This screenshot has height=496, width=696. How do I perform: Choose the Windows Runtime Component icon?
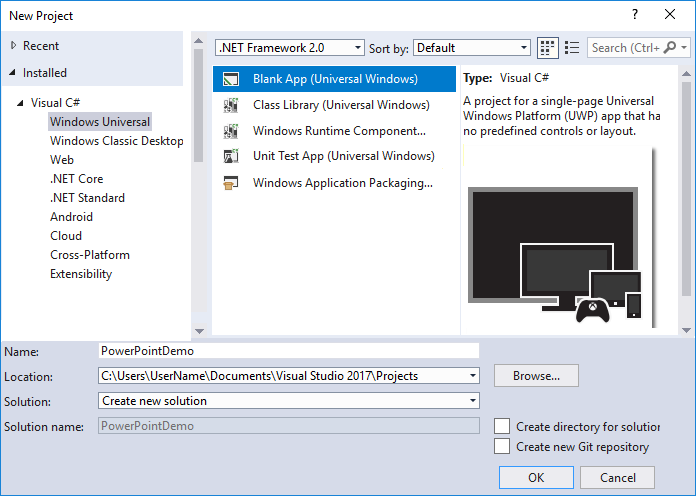click(x=231, y=131)
